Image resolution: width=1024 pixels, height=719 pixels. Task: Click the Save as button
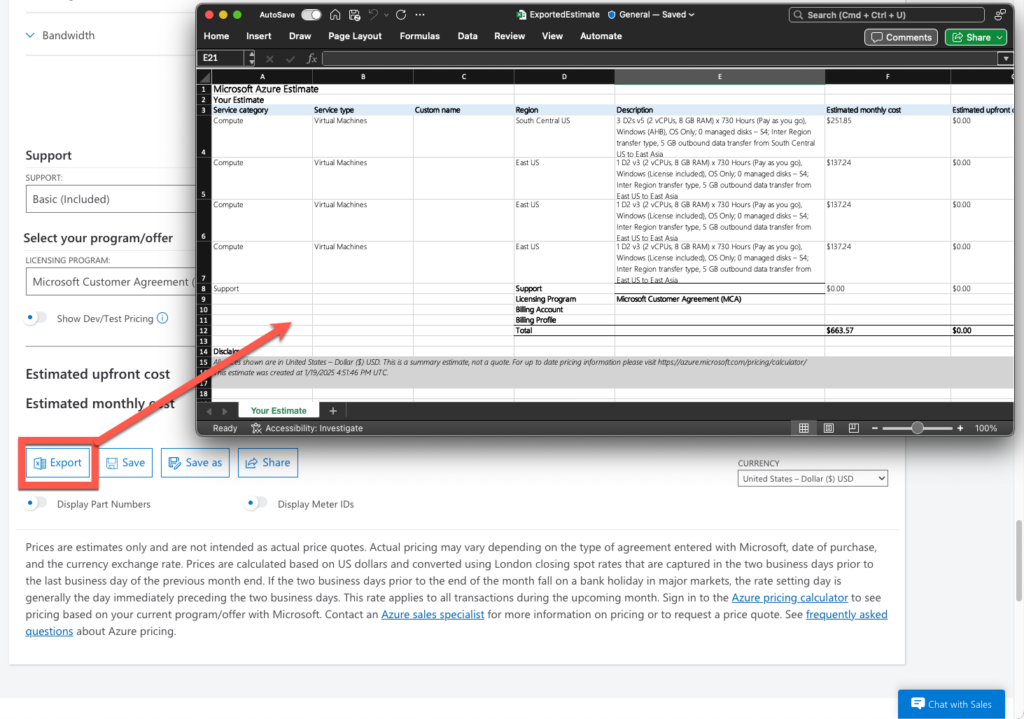[195, 463]
